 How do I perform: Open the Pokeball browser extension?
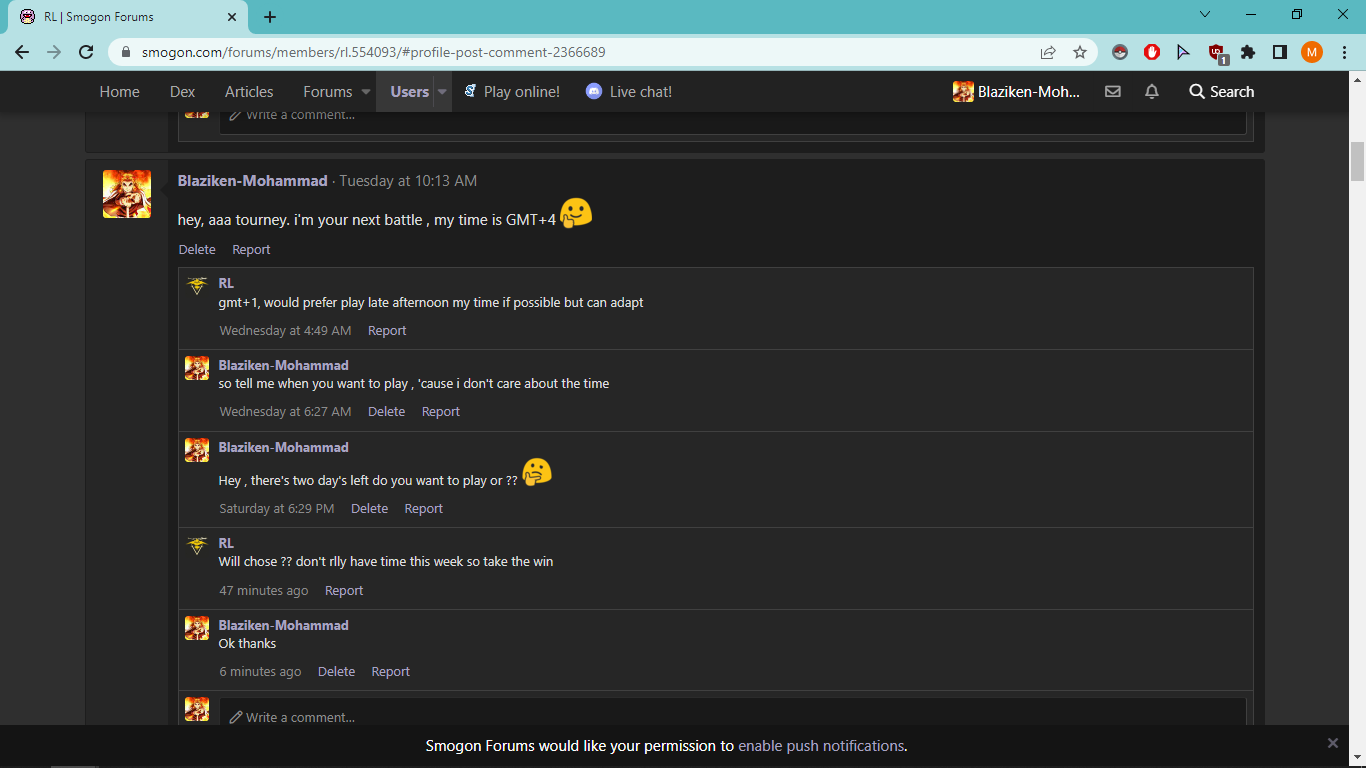point(1120,52)
